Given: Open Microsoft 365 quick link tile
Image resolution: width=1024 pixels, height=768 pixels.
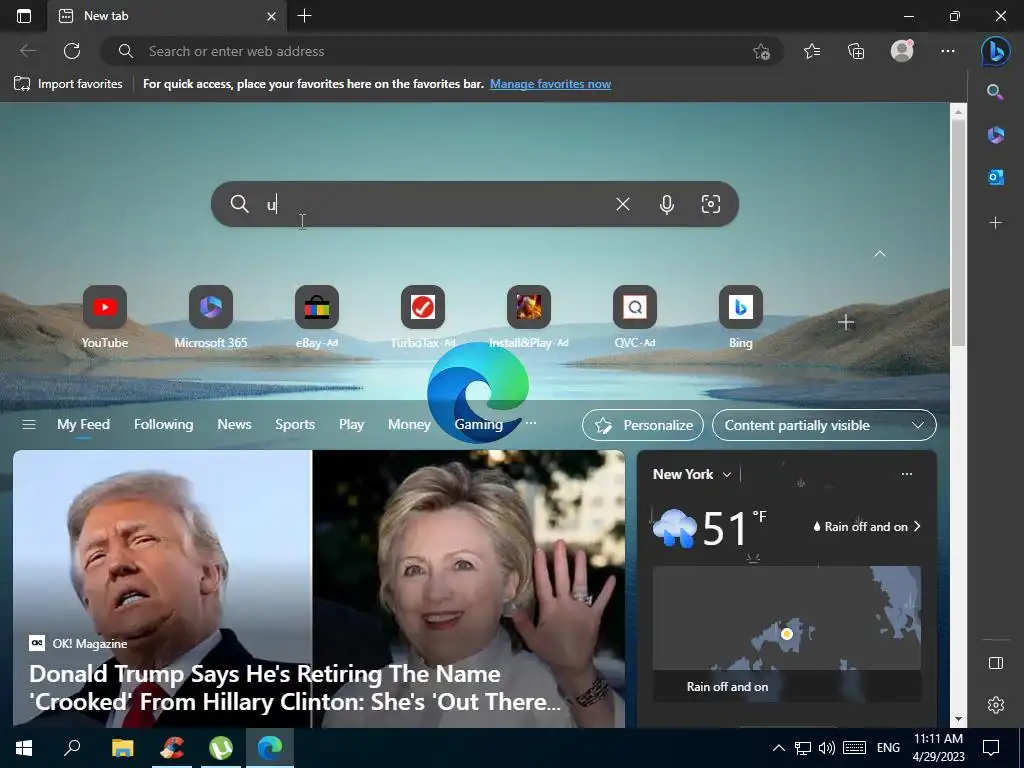Looking at the screenshot, I should pyautogui.click(x=210, y=317).
